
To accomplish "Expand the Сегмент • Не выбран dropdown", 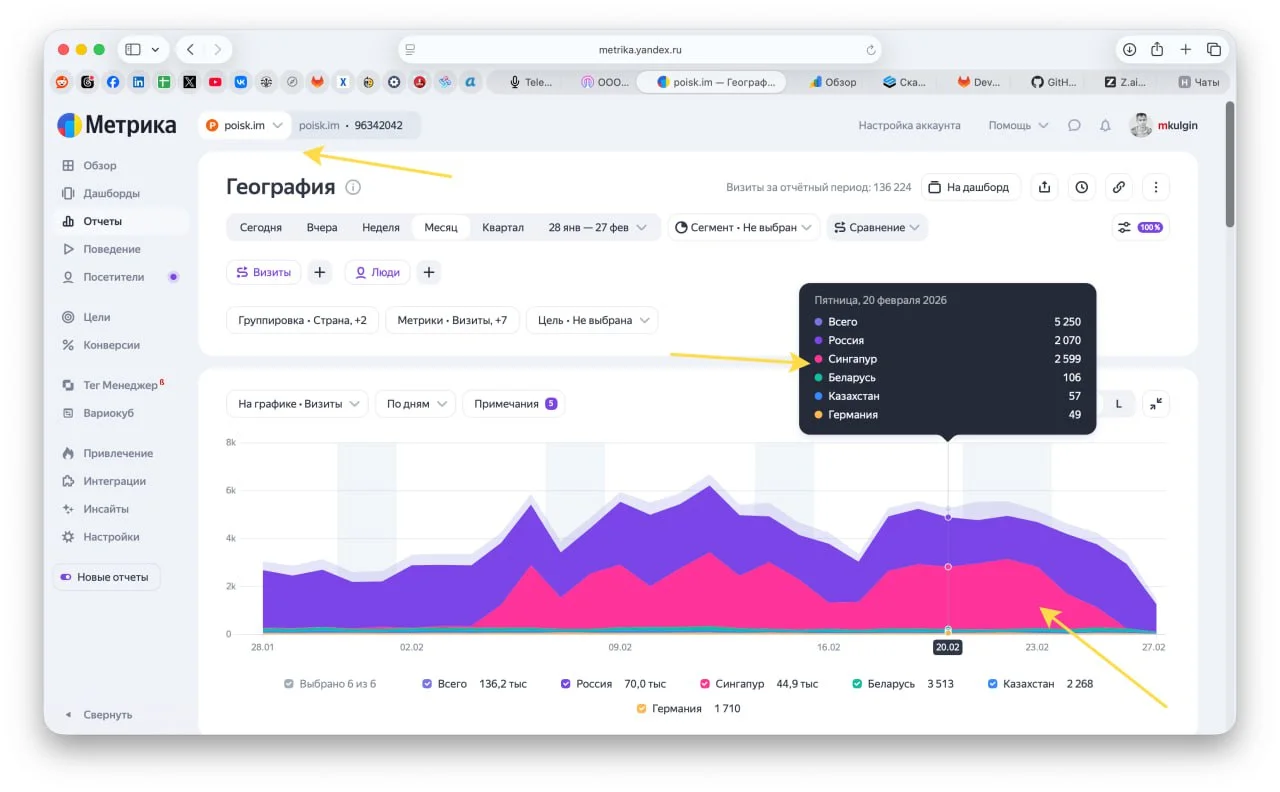I will pos(743,227).
